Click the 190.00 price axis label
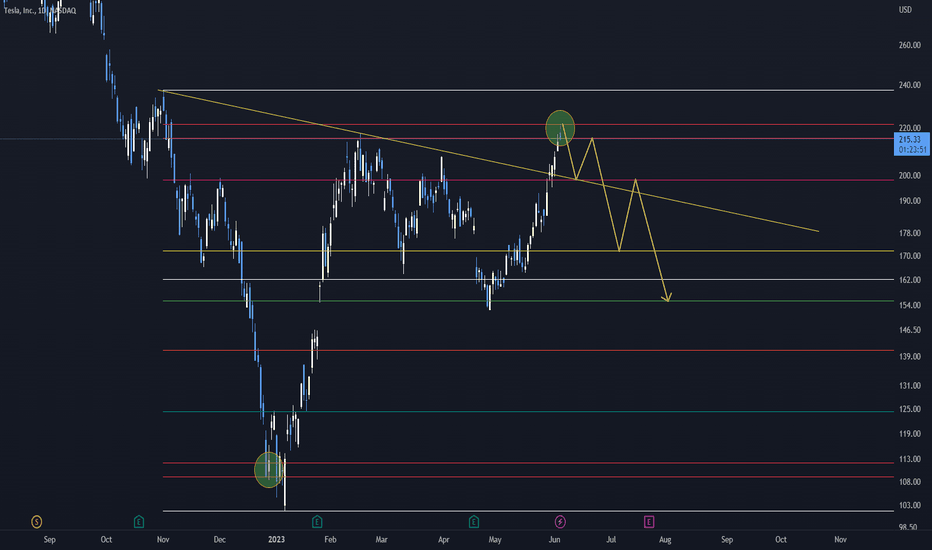 click(909, 201)
